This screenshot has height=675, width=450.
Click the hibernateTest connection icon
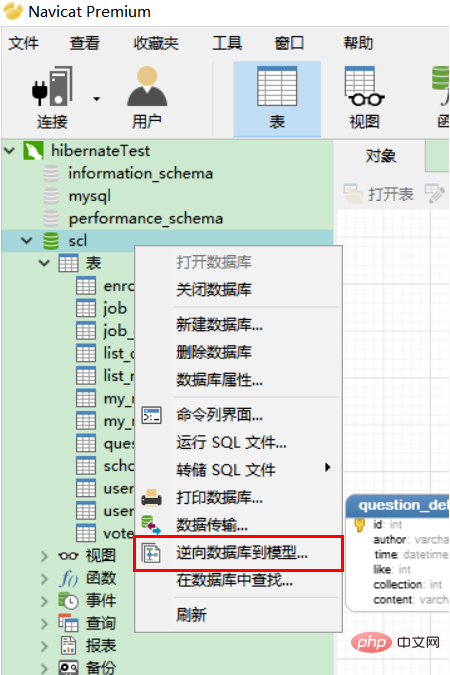33,151
